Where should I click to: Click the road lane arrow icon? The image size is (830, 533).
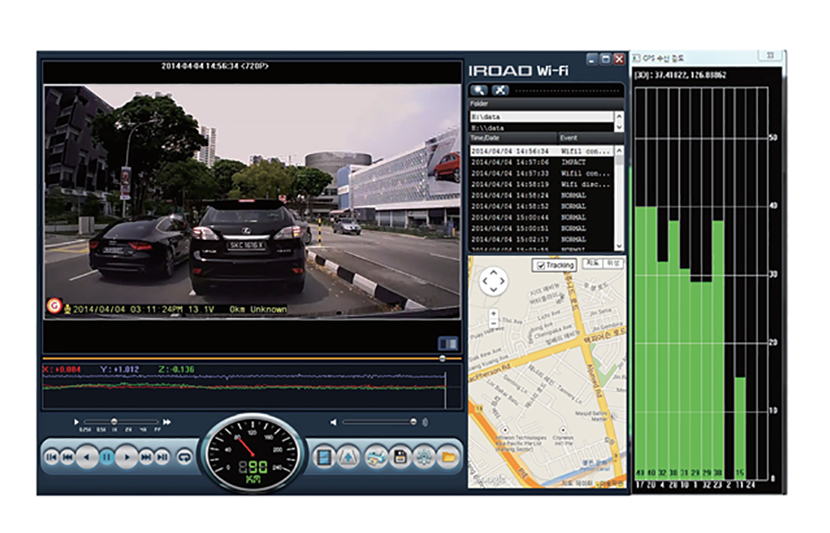pos(348,457)
